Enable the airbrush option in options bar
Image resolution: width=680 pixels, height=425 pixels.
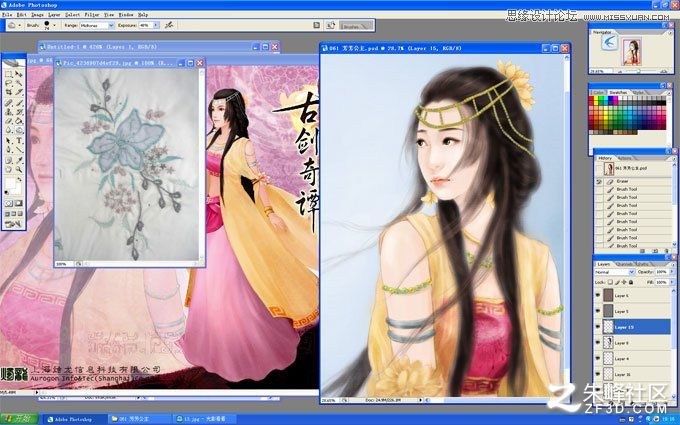169,25
